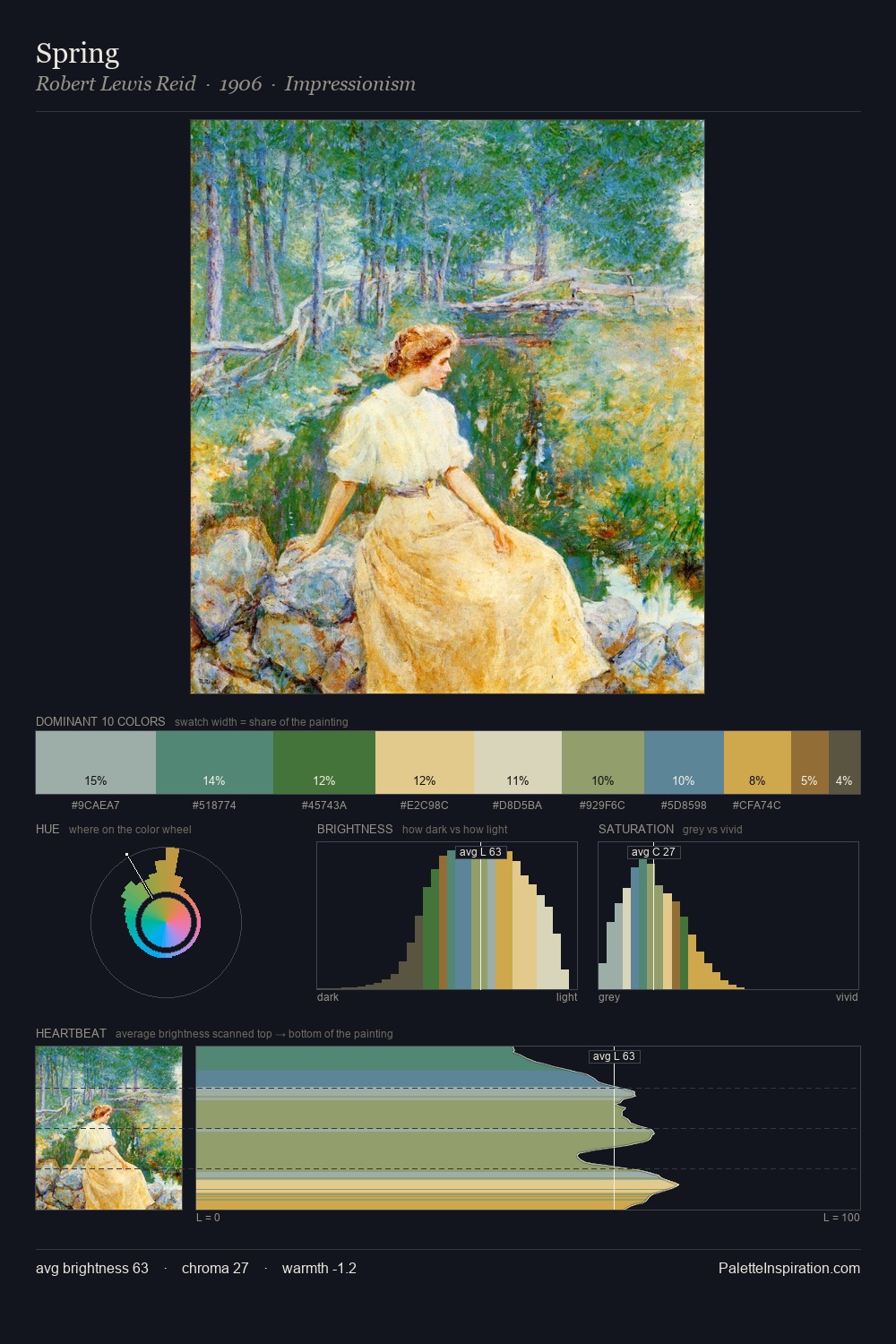
Task: Click the year "1906"
Action: [x=240, y=84]
